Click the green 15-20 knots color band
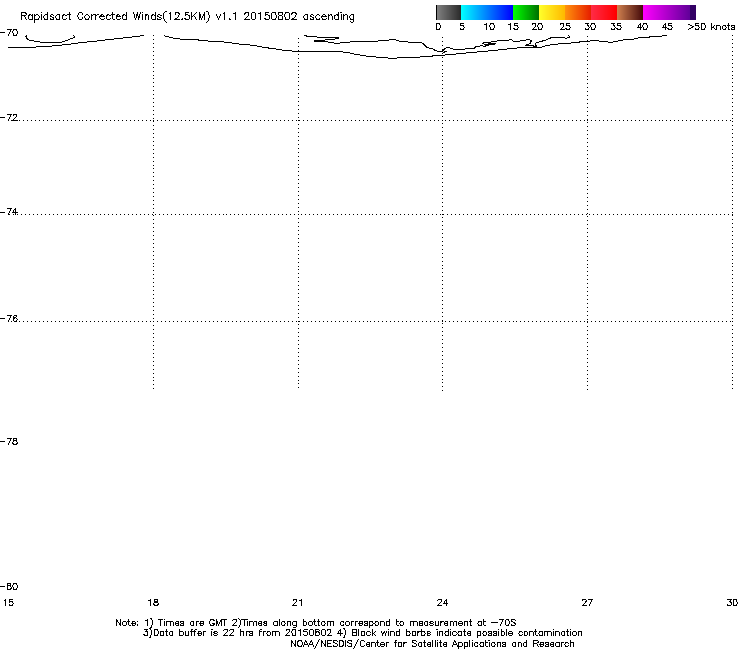Viewport: 740px width, 650px height. pos(526,12)
